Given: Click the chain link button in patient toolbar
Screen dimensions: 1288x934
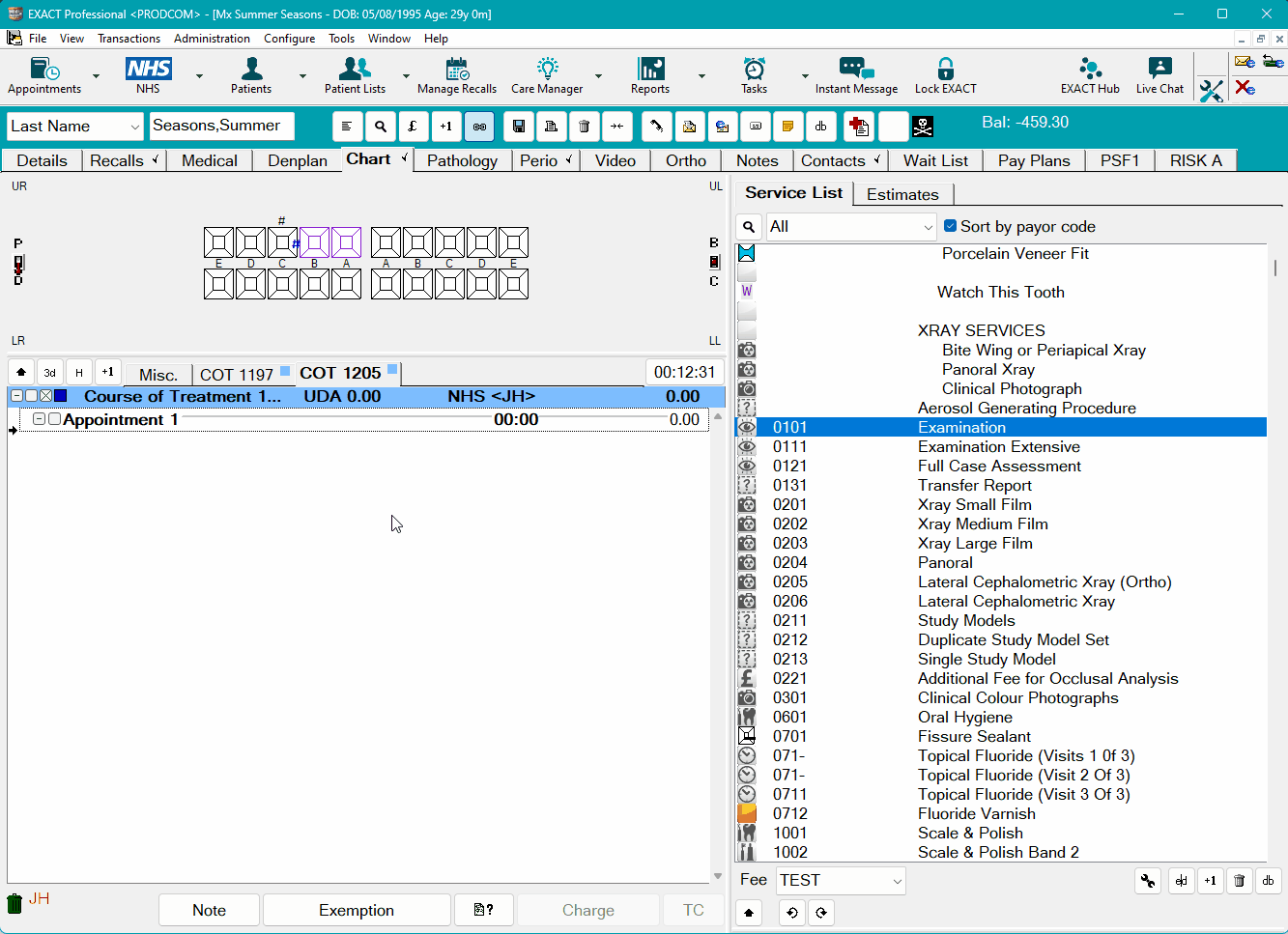Looking at the screenshot, I should pos(479,127).
